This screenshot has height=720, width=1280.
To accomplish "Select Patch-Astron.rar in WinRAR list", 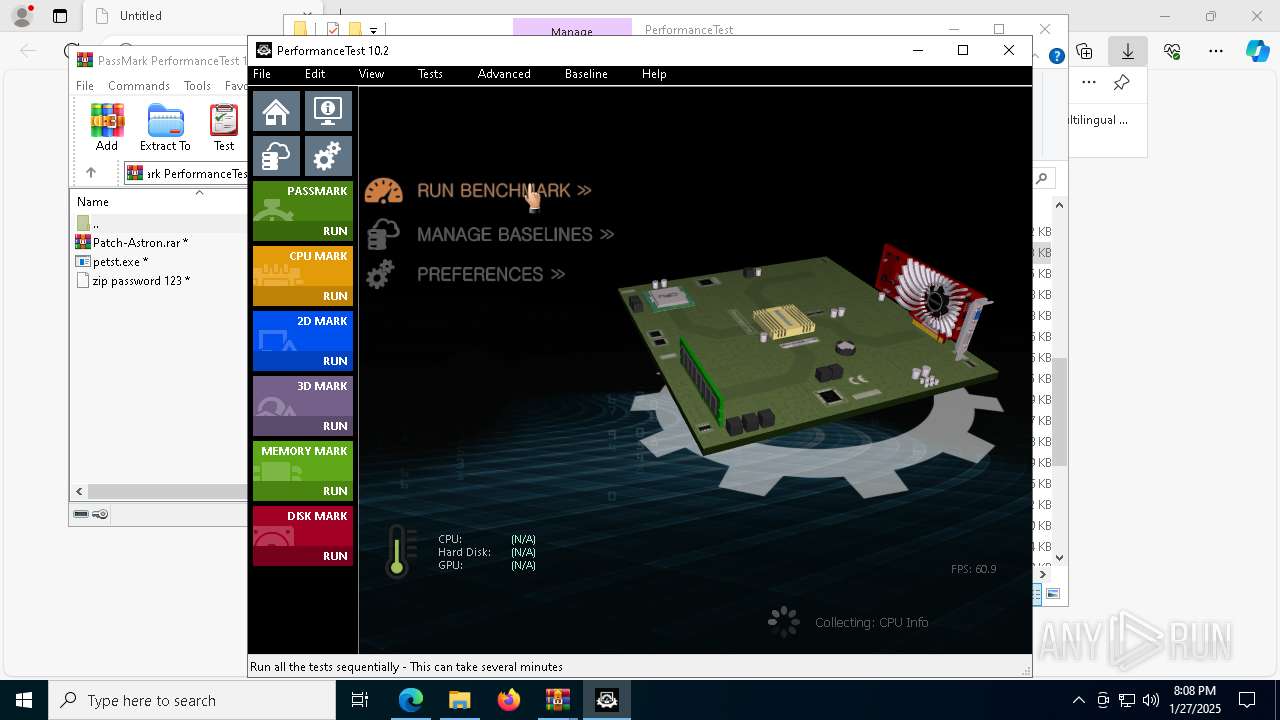I will click(140, 242).
